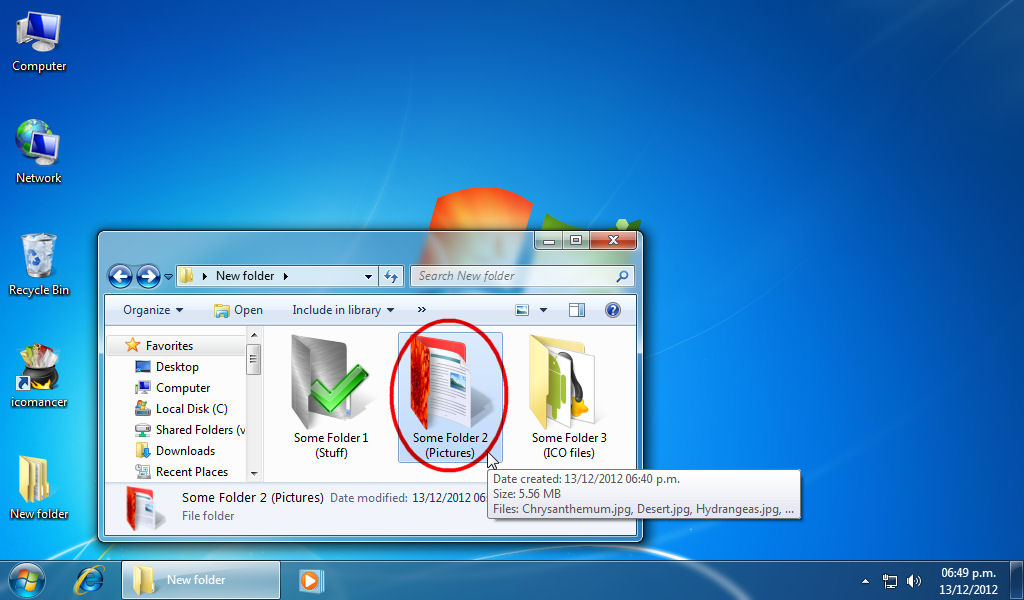1024x600 pixels.
Task: Click the search magnifier icon
Action: pyautogui.click(x=622, y=276)
